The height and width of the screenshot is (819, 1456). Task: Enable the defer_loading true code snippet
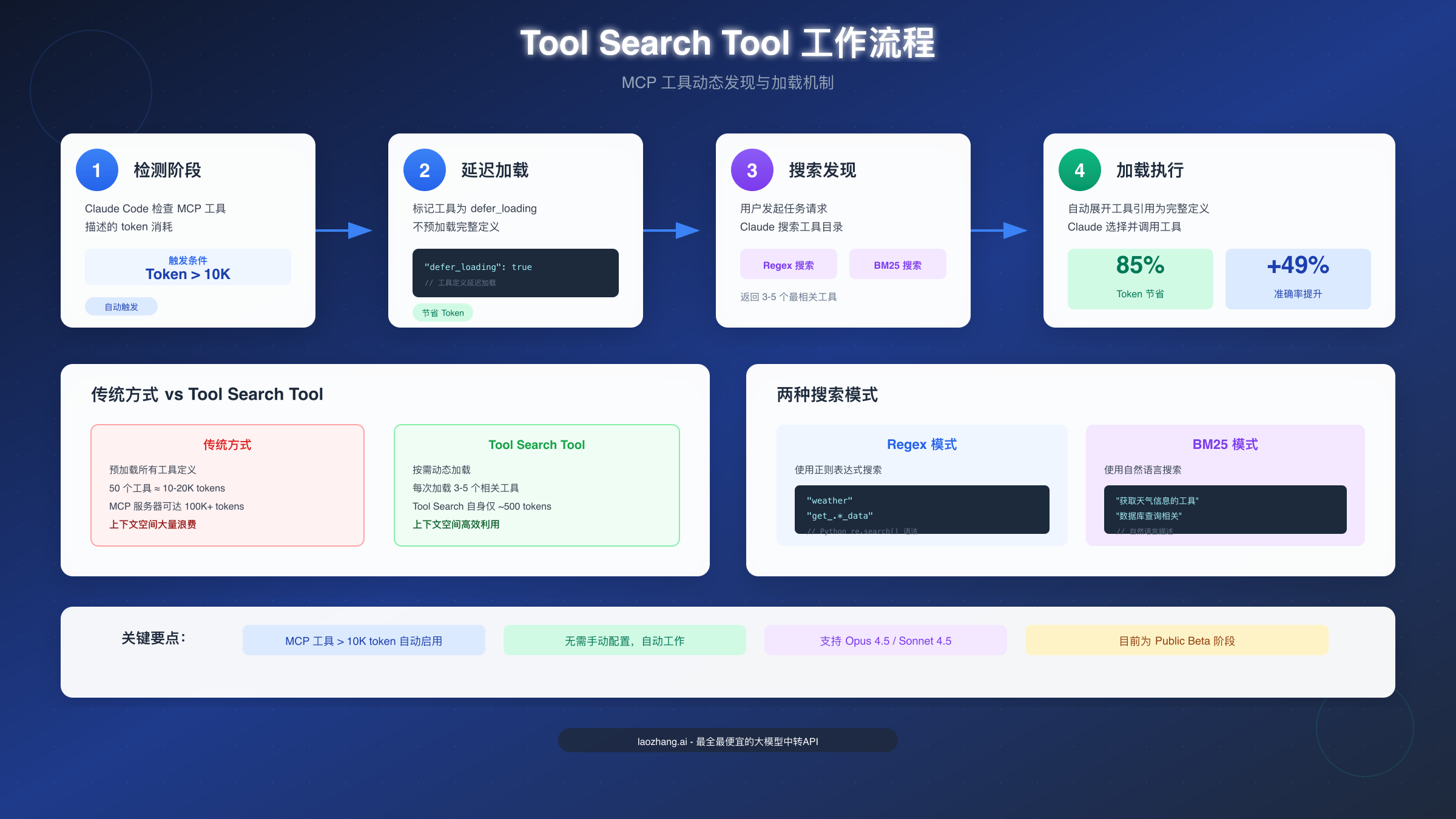pos(515,272)
